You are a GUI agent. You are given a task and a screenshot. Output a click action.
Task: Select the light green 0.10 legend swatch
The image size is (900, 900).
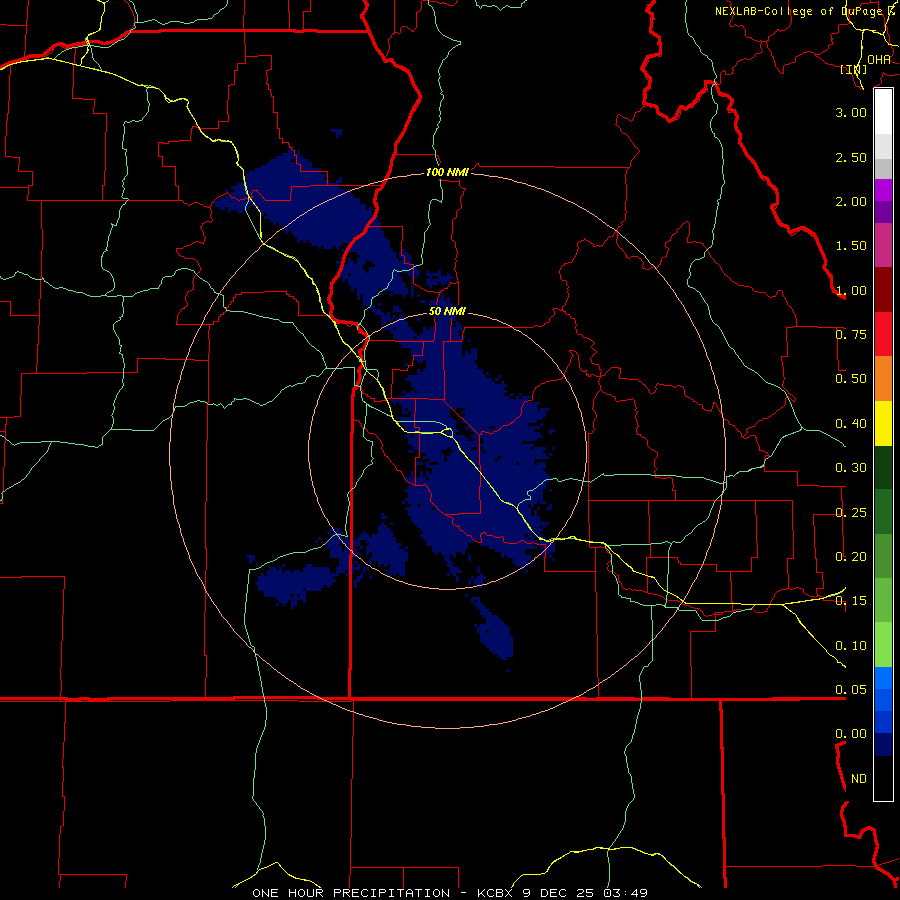coord(883,645)
